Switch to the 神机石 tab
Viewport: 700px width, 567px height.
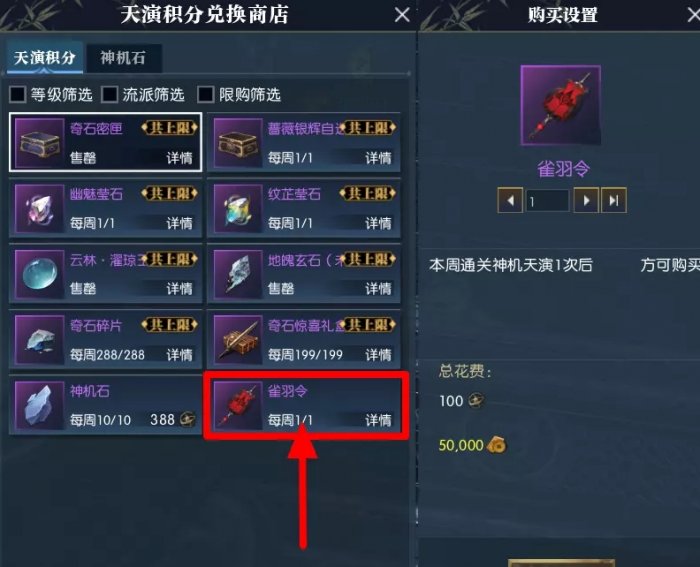point(123,58)
